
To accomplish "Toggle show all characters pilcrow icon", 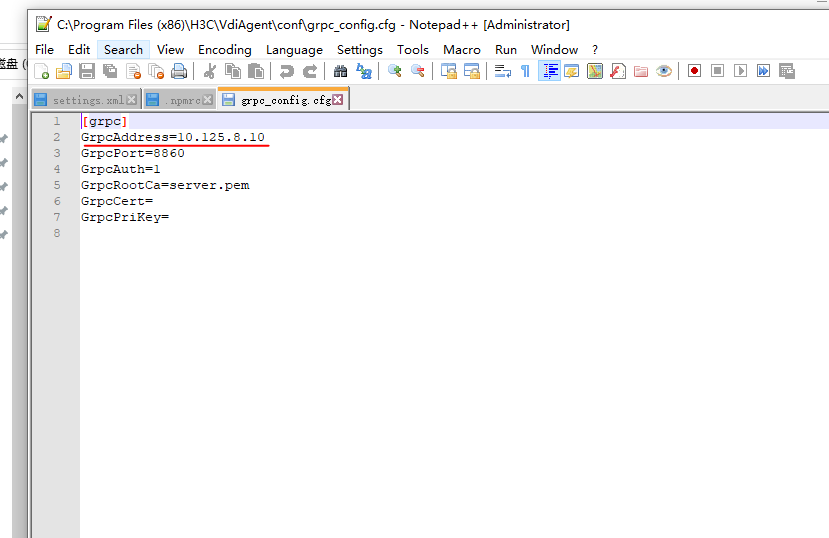I will (x=526, y=71).
